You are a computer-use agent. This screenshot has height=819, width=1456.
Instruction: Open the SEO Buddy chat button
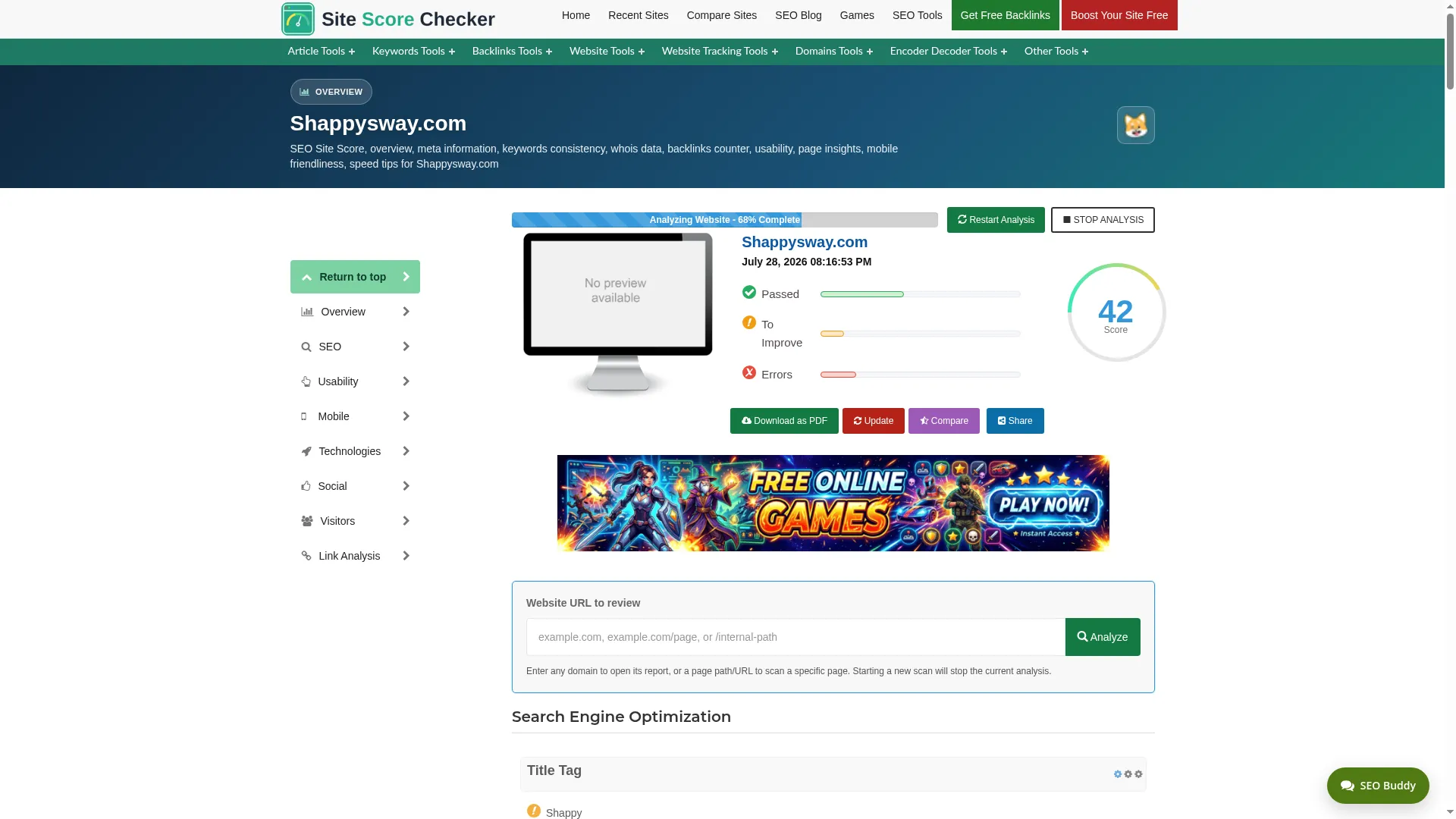coord(1378,786)
